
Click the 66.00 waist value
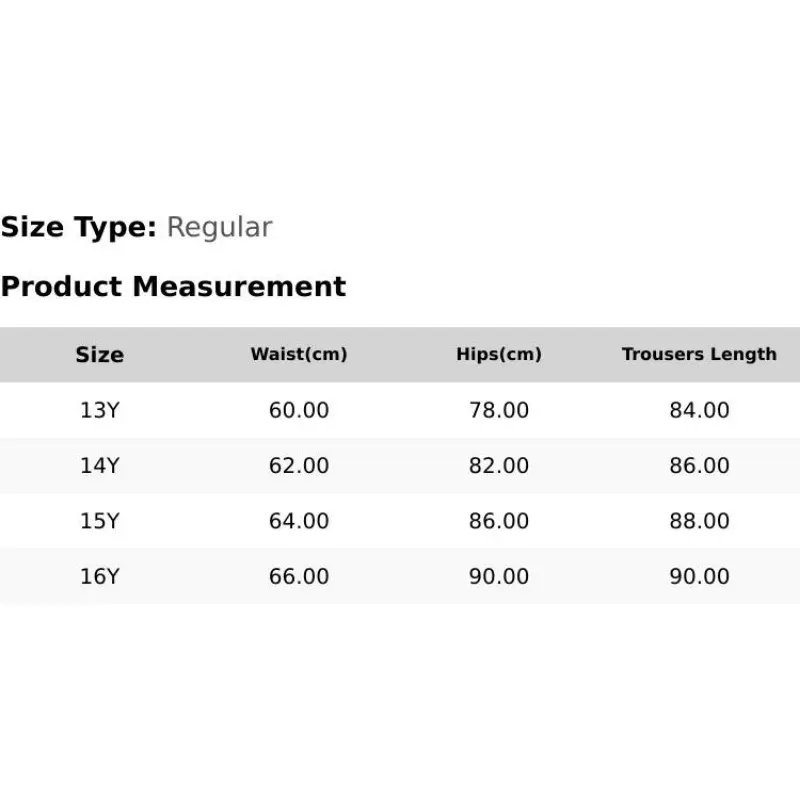click(x=299, y=577)
